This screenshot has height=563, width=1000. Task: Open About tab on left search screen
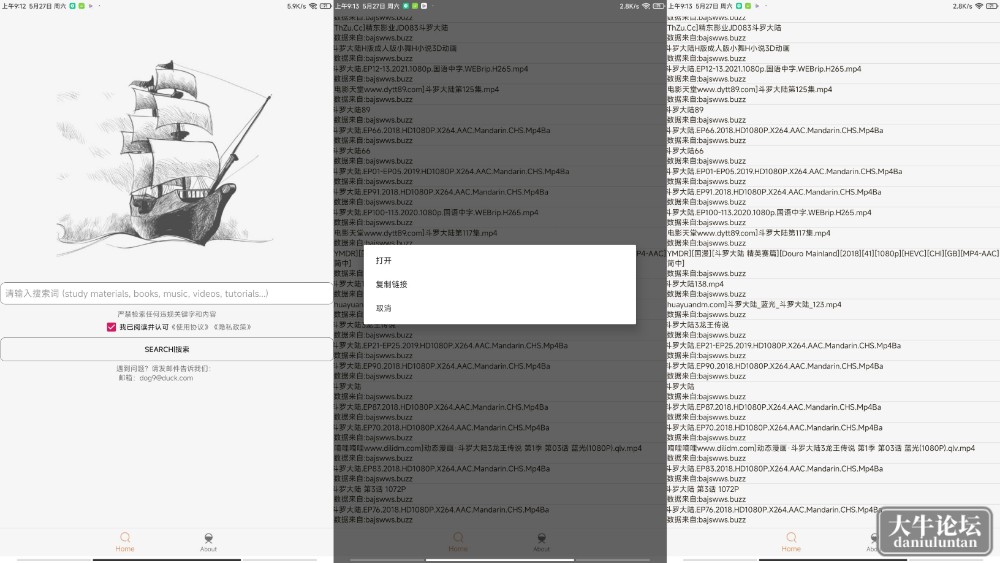pos(209,542)
